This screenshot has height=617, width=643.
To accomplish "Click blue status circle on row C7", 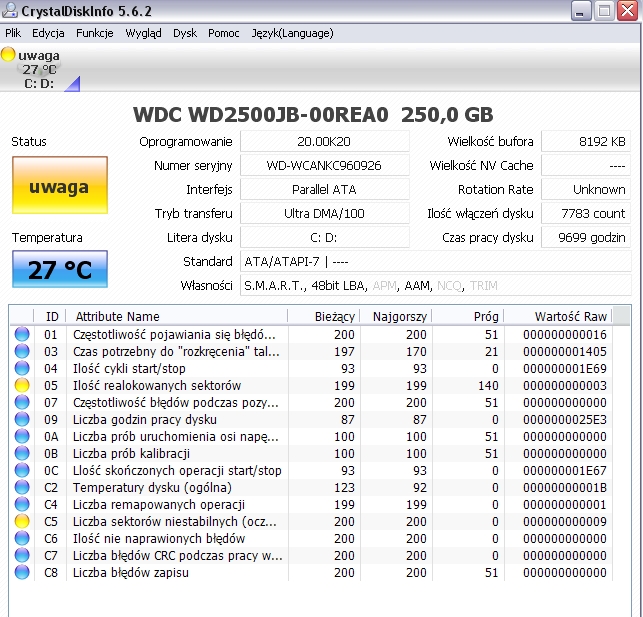I will click(22, 556).
